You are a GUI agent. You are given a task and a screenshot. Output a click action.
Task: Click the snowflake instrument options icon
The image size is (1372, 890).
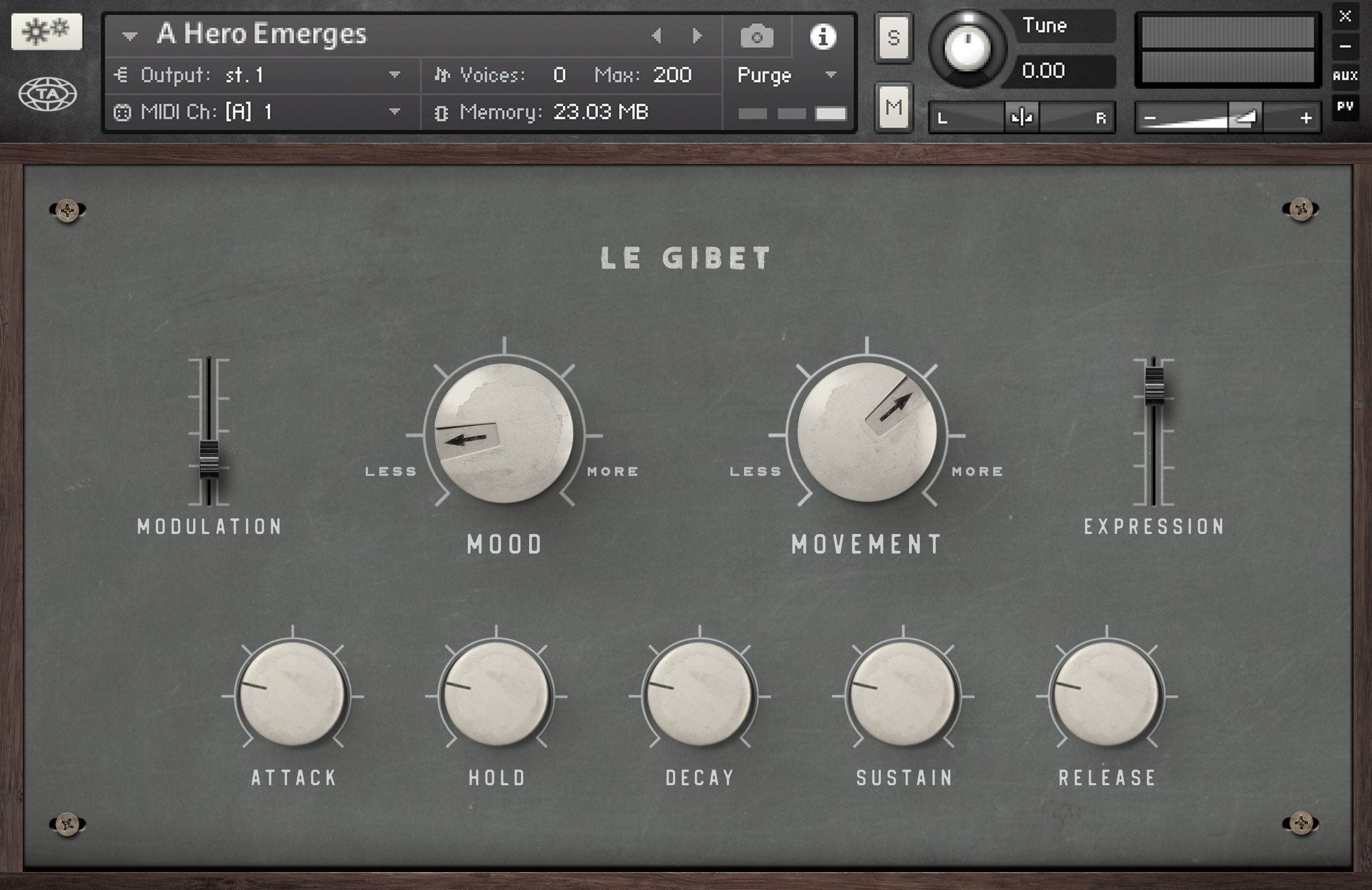[47, 31]
